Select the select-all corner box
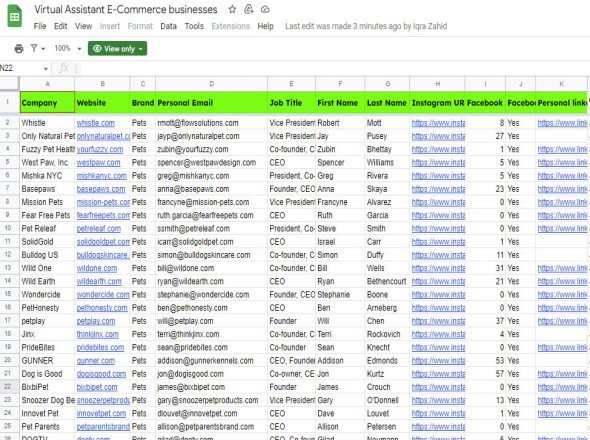The image size is (590, 440). pyautogui.click(x=9, y=84)
